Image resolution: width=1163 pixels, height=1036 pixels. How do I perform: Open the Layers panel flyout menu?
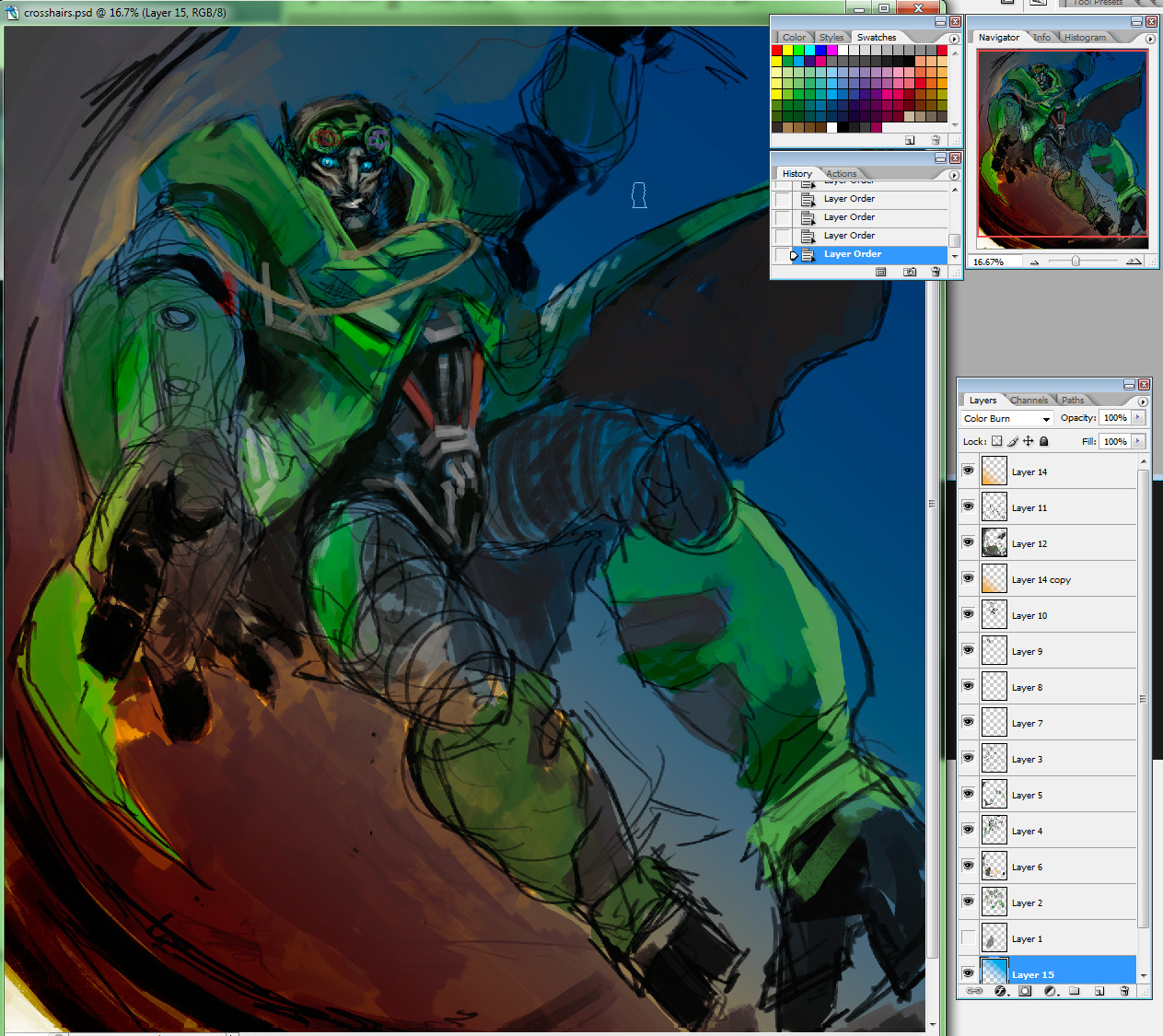tap(1143, 402)
